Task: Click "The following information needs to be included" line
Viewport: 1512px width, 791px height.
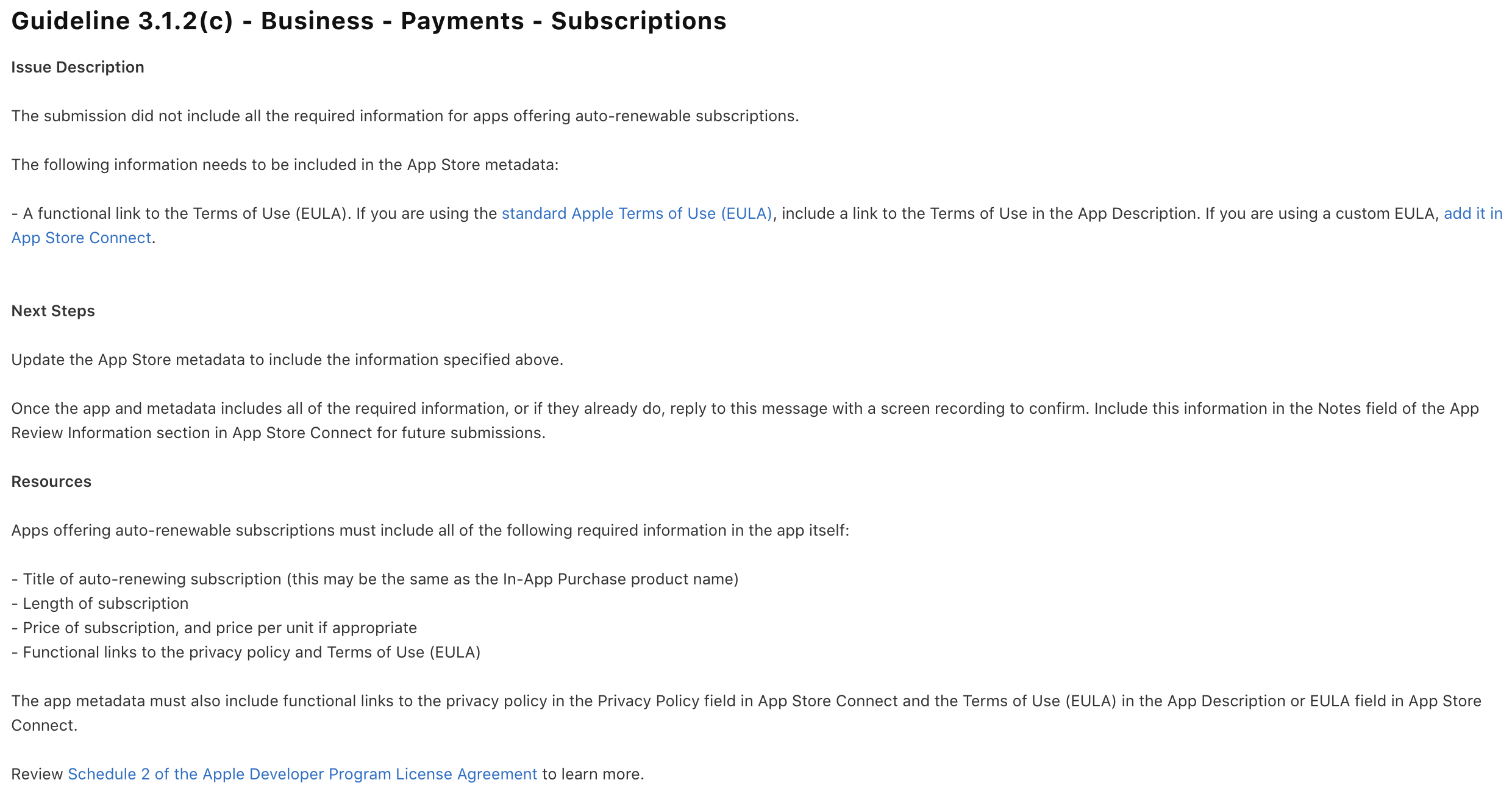Action: coord(285,165)
